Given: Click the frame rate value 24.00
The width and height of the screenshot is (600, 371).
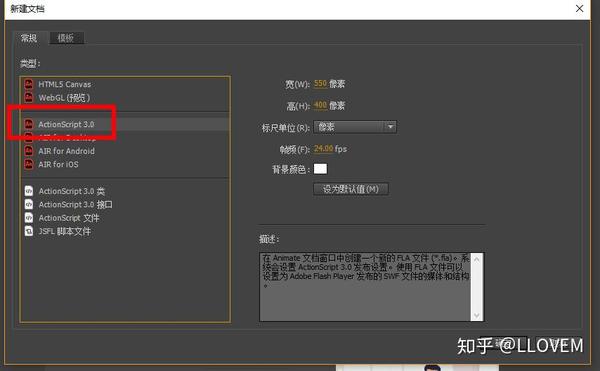Looking at the screenshot, I should coord(323,148).
